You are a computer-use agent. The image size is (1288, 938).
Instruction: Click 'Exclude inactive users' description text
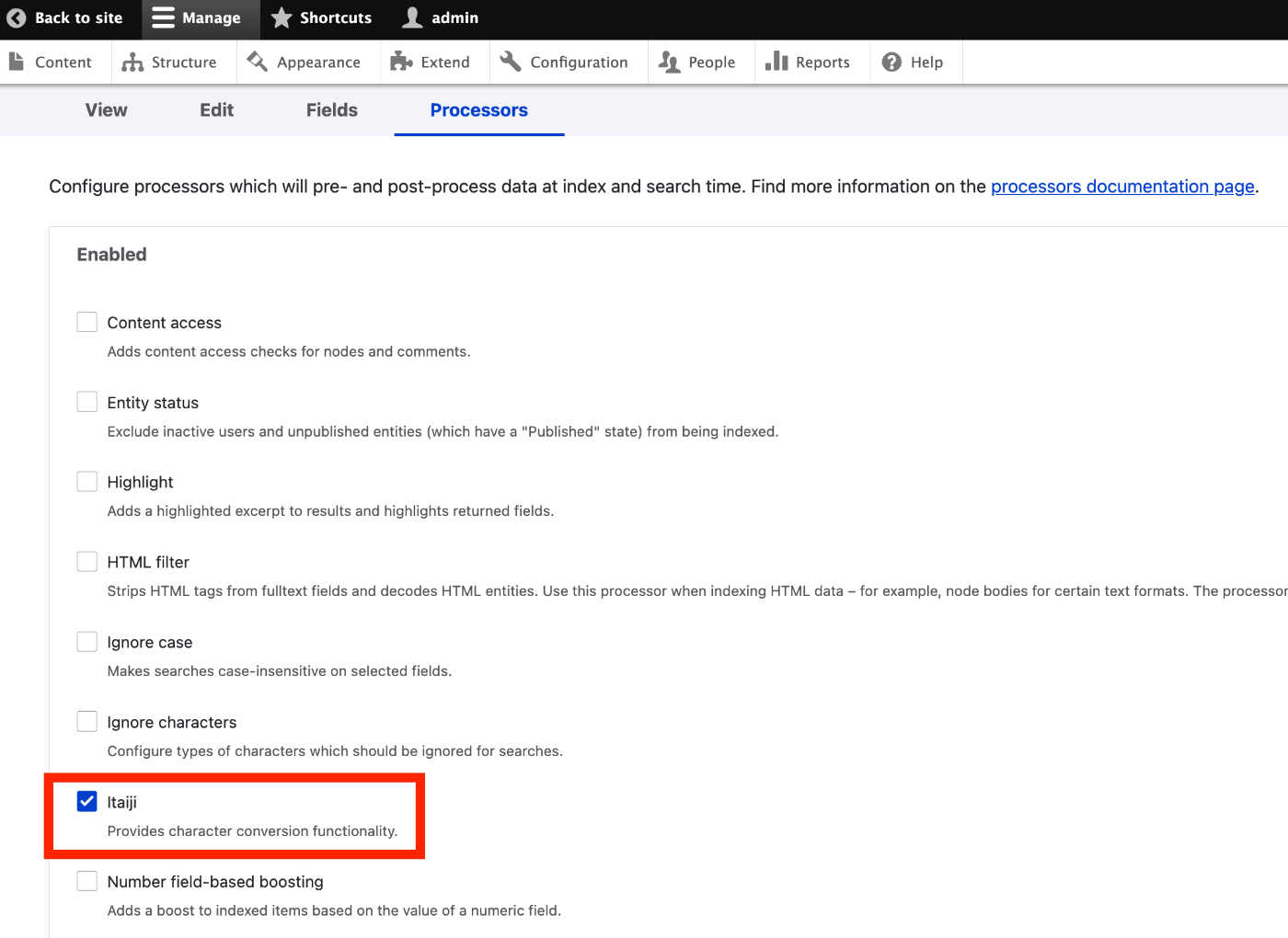(443, 431)
